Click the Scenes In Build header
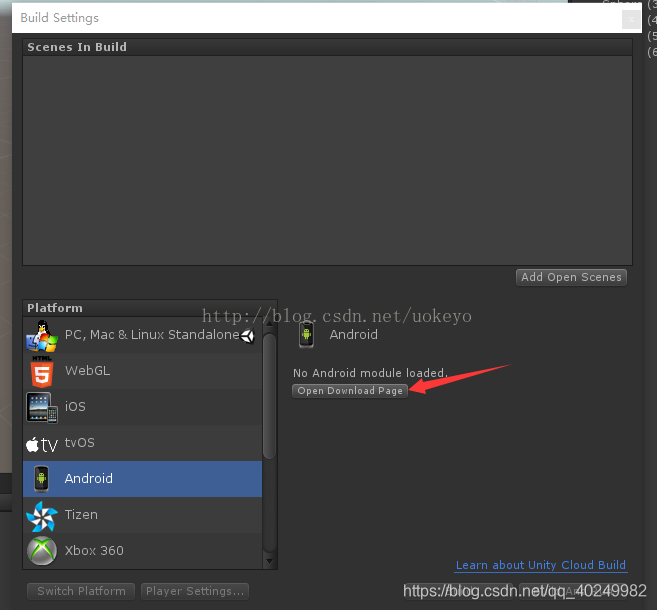The width and height of the screenshot is (657, 610). 327,47
